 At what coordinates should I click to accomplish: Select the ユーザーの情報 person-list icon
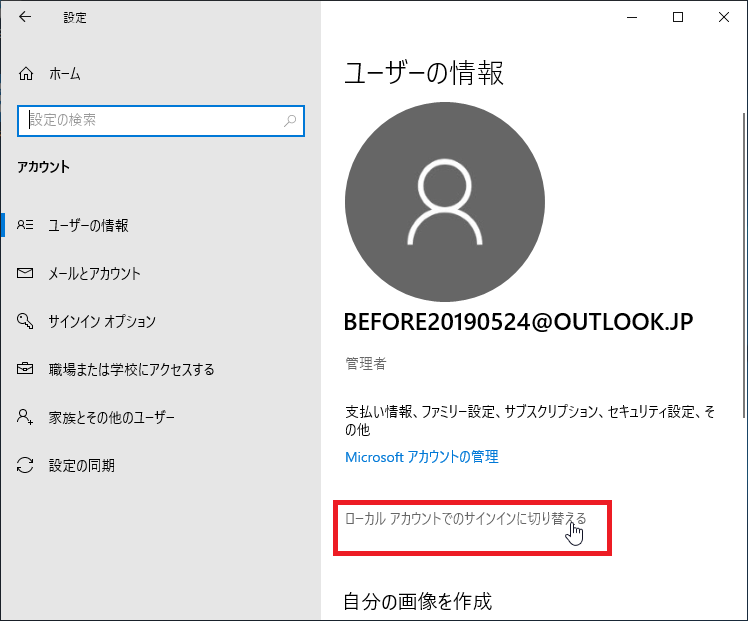[25, 225]
